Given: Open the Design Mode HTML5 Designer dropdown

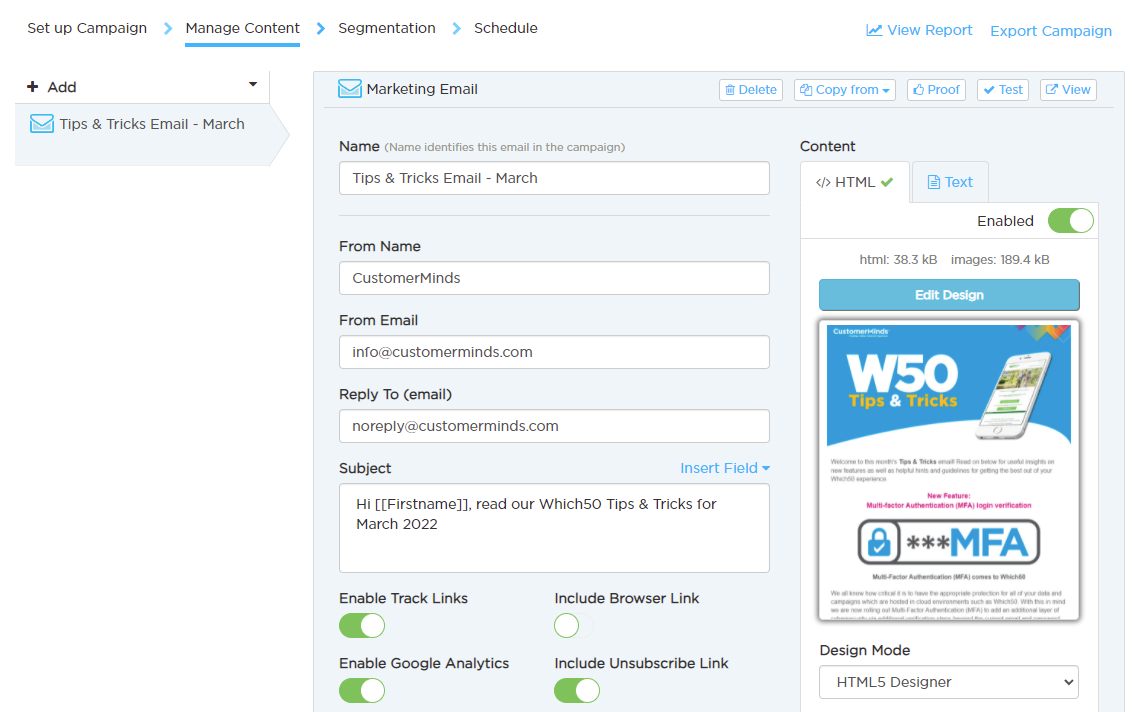Looking at the screenshot, I should (949, 682).
